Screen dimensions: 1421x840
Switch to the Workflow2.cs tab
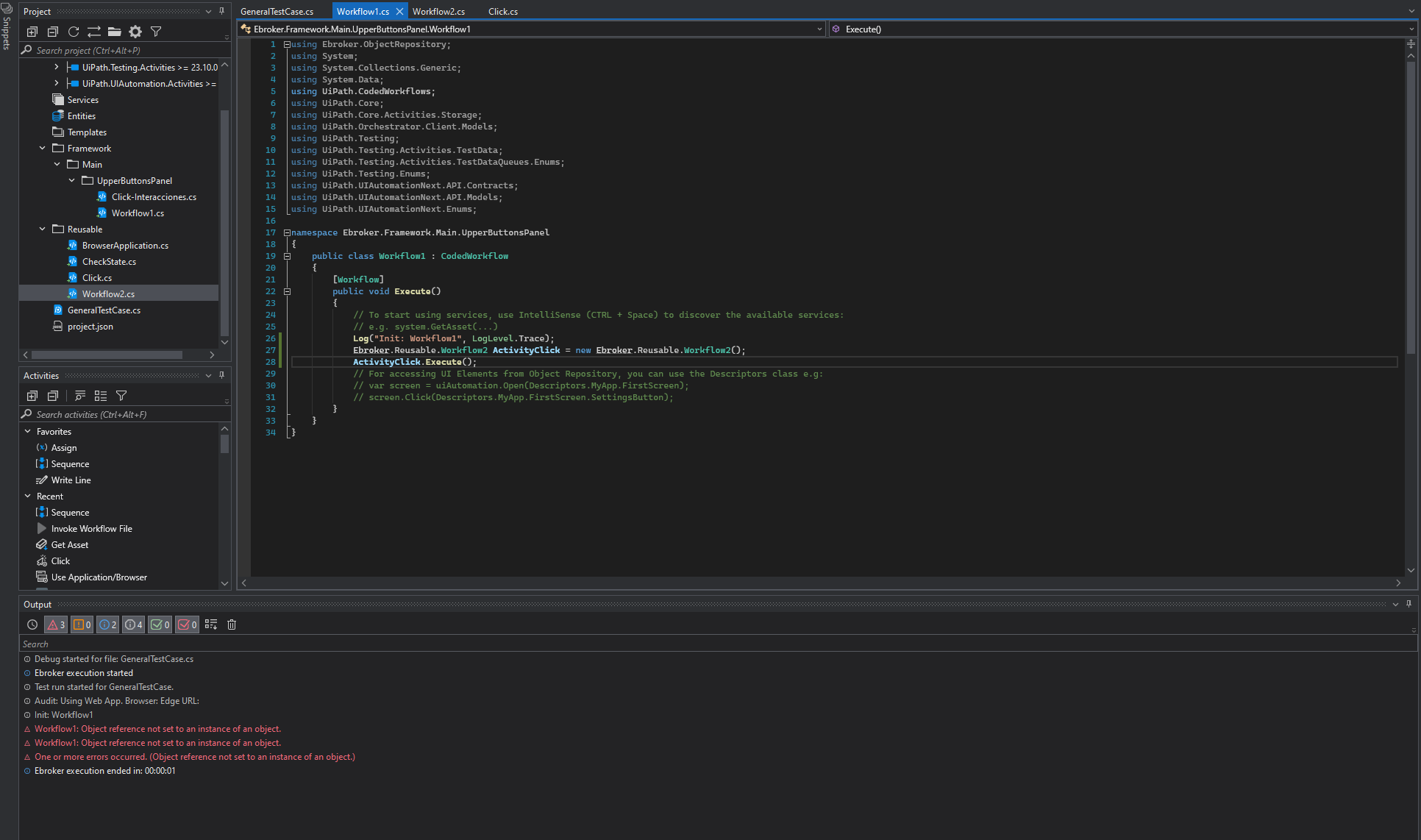[438, 12]
